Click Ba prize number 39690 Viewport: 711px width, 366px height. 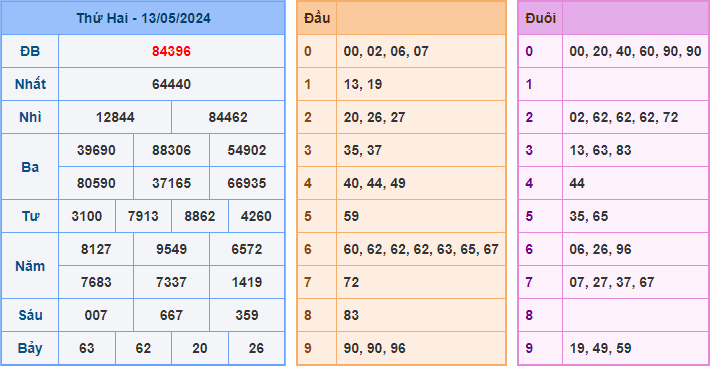click(x=96, y=150)
